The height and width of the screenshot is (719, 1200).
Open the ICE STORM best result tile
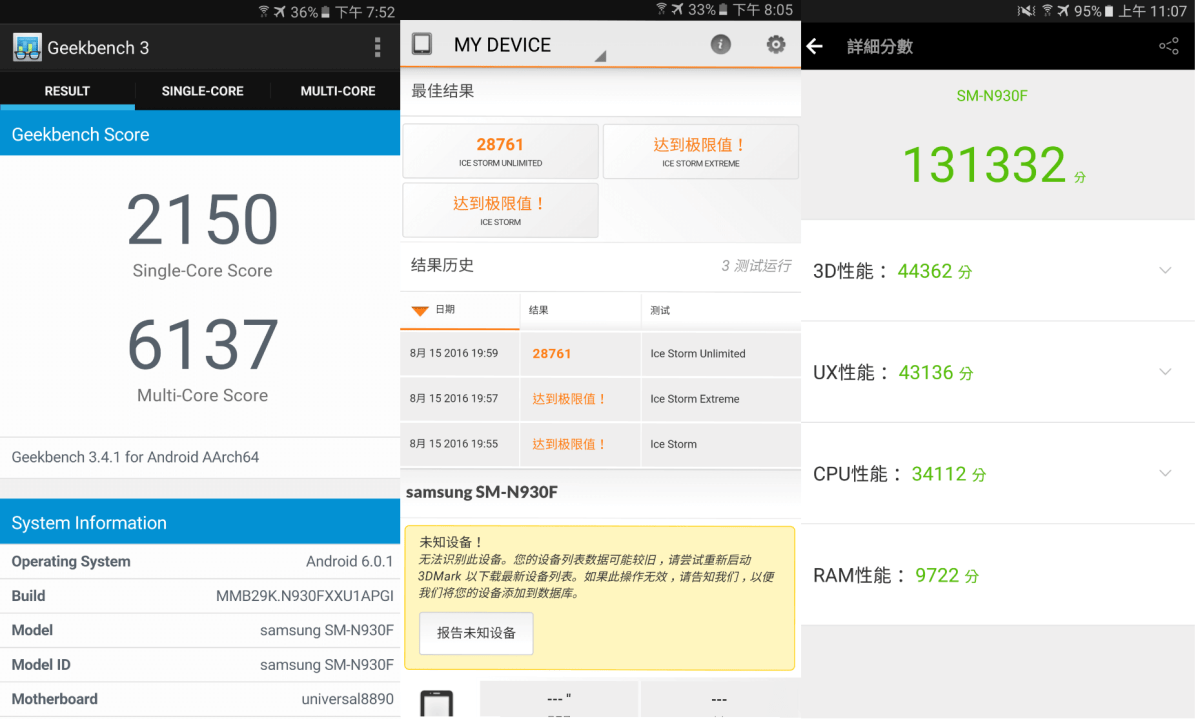pos(501,210)
